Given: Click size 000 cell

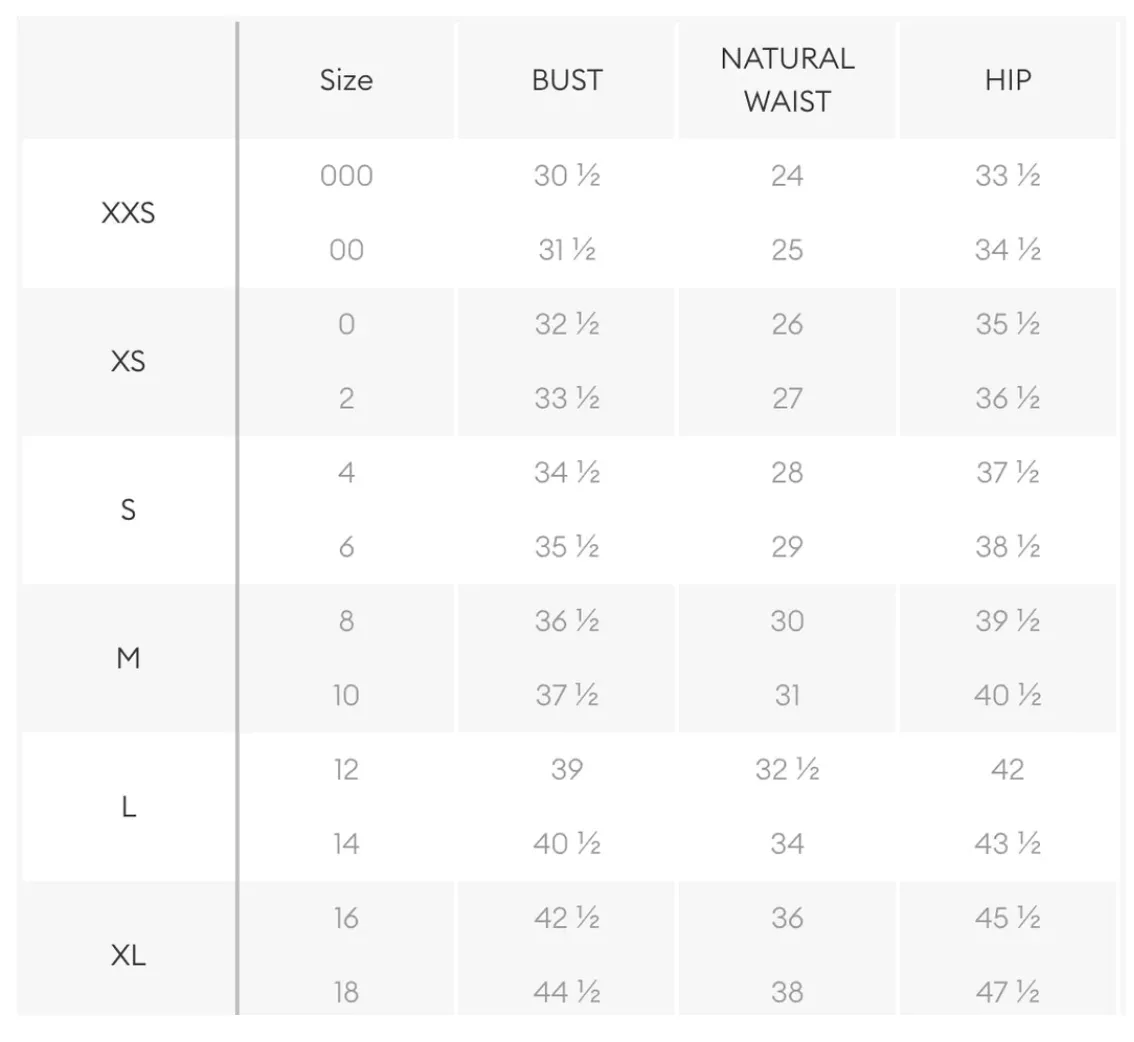Looking at the screenshot, I should pyautogui.click(x=346, y=176).
